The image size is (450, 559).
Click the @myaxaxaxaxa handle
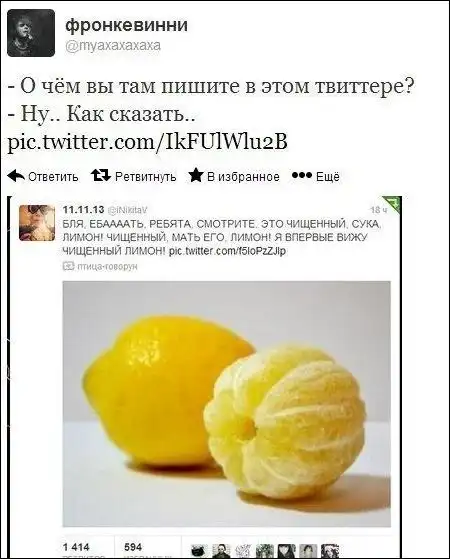click(113, 46)
